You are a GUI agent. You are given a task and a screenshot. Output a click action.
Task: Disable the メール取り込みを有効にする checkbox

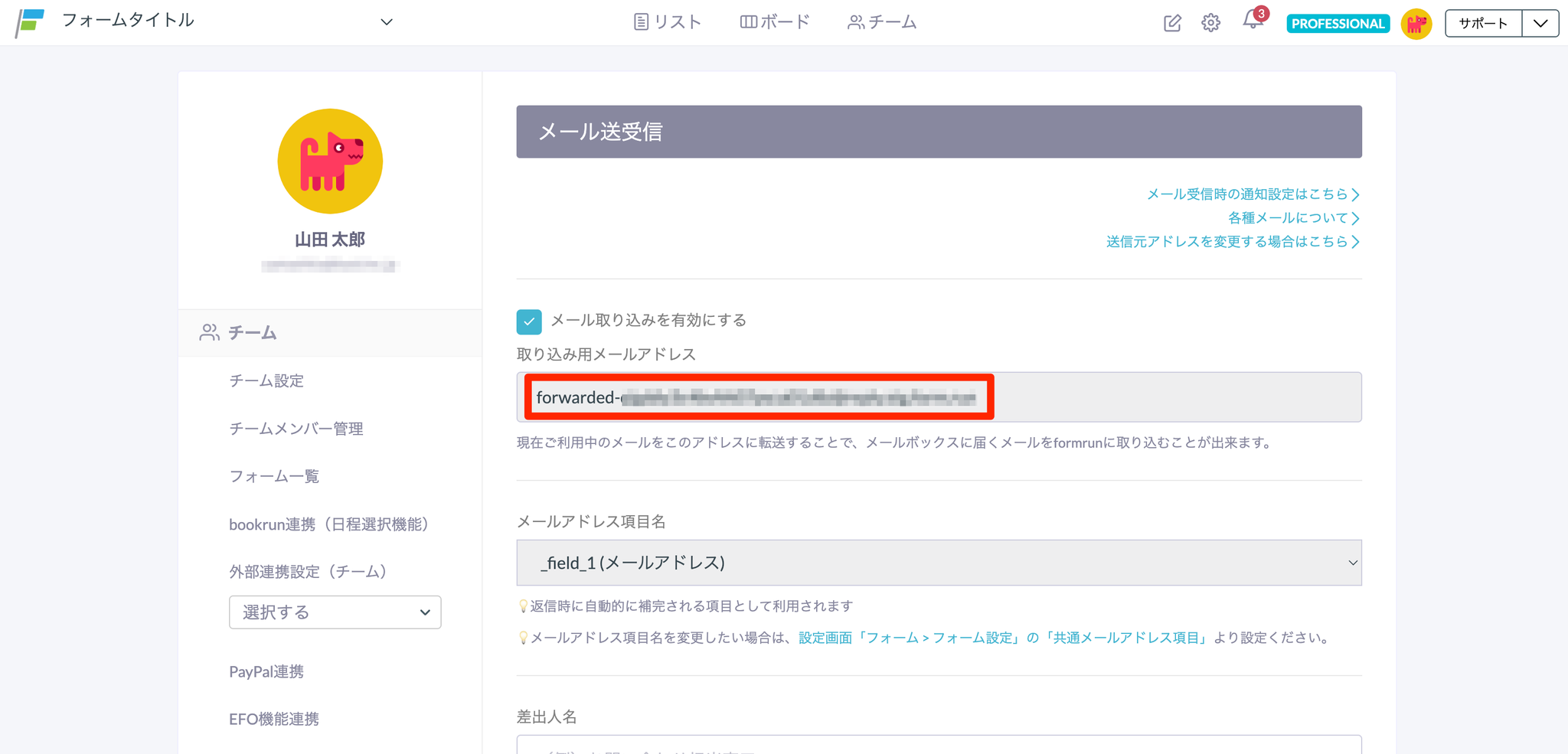pos(529,322)
